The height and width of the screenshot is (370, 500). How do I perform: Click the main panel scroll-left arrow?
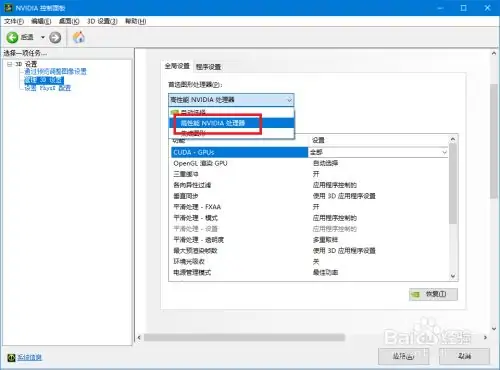[x=139, y=338]
